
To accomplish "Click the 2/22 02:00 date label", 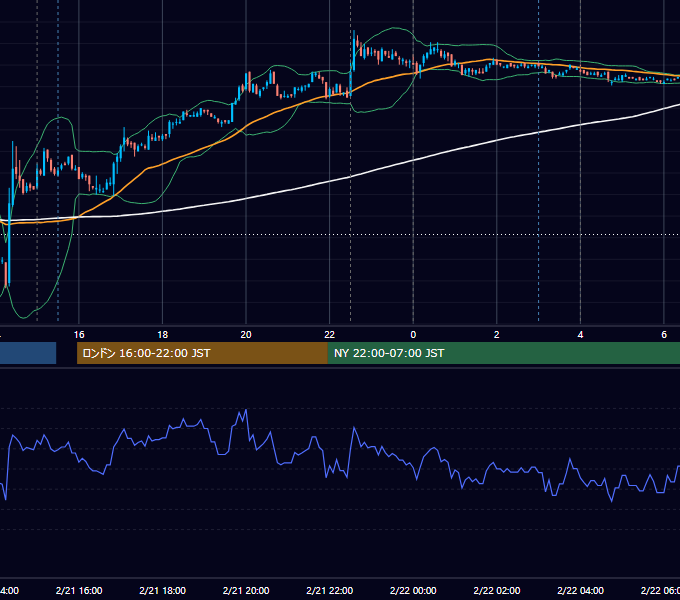I will [x=497, y=590].
